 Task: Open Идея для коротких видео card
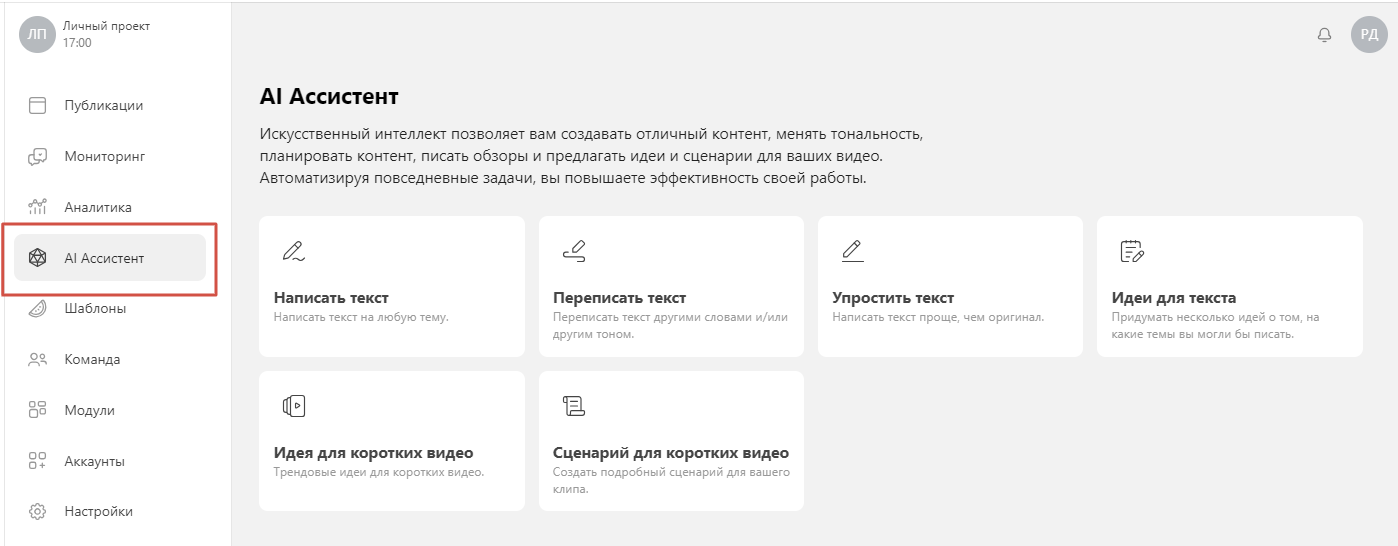pyautogui.click(x=391, y=441)
